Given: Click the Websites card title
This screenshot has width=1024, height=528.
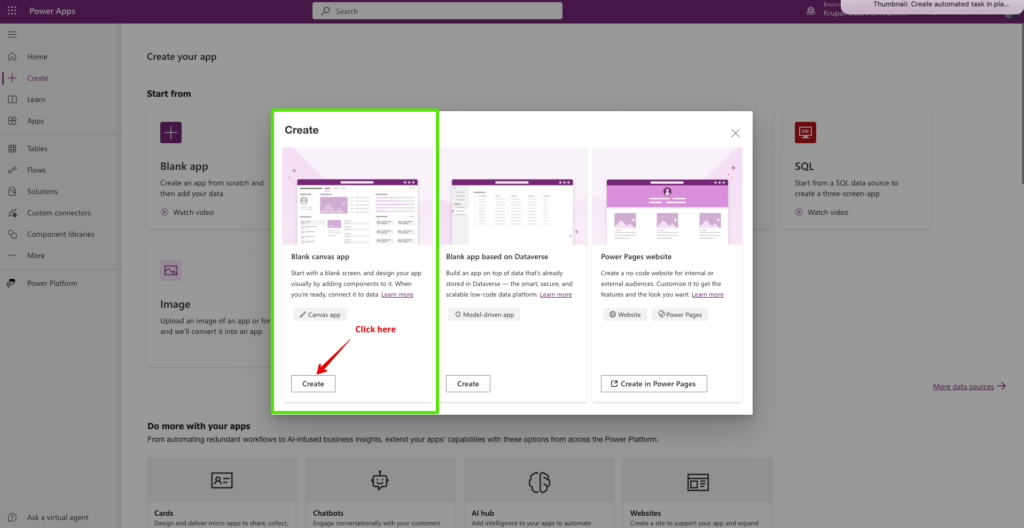Looking at the screenshot, I should point(645,513).
